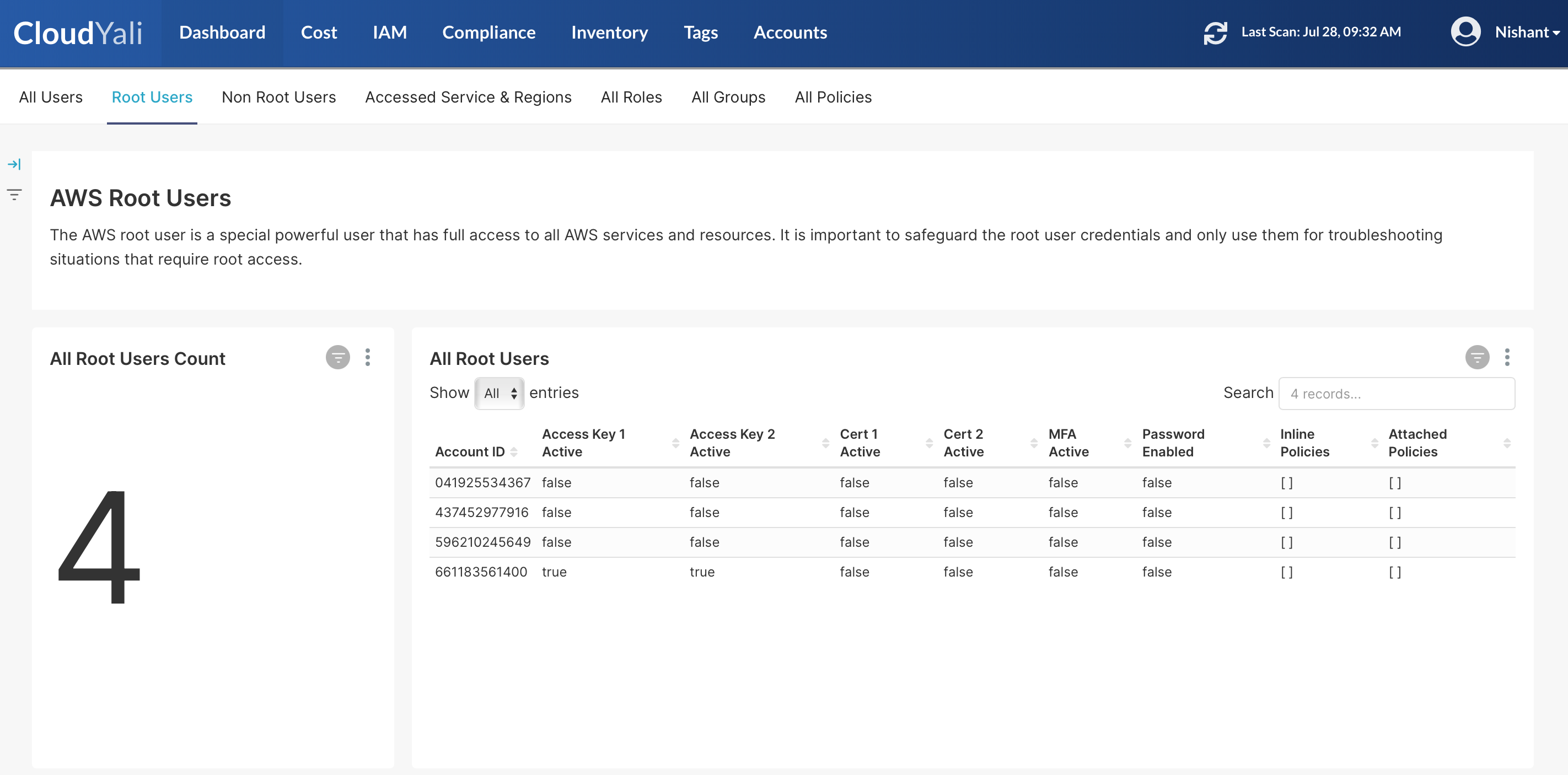This screenshot has width=1568, height=775.
Task: Open the filter icon on All Root Users Count
Action: coord(339,358)
